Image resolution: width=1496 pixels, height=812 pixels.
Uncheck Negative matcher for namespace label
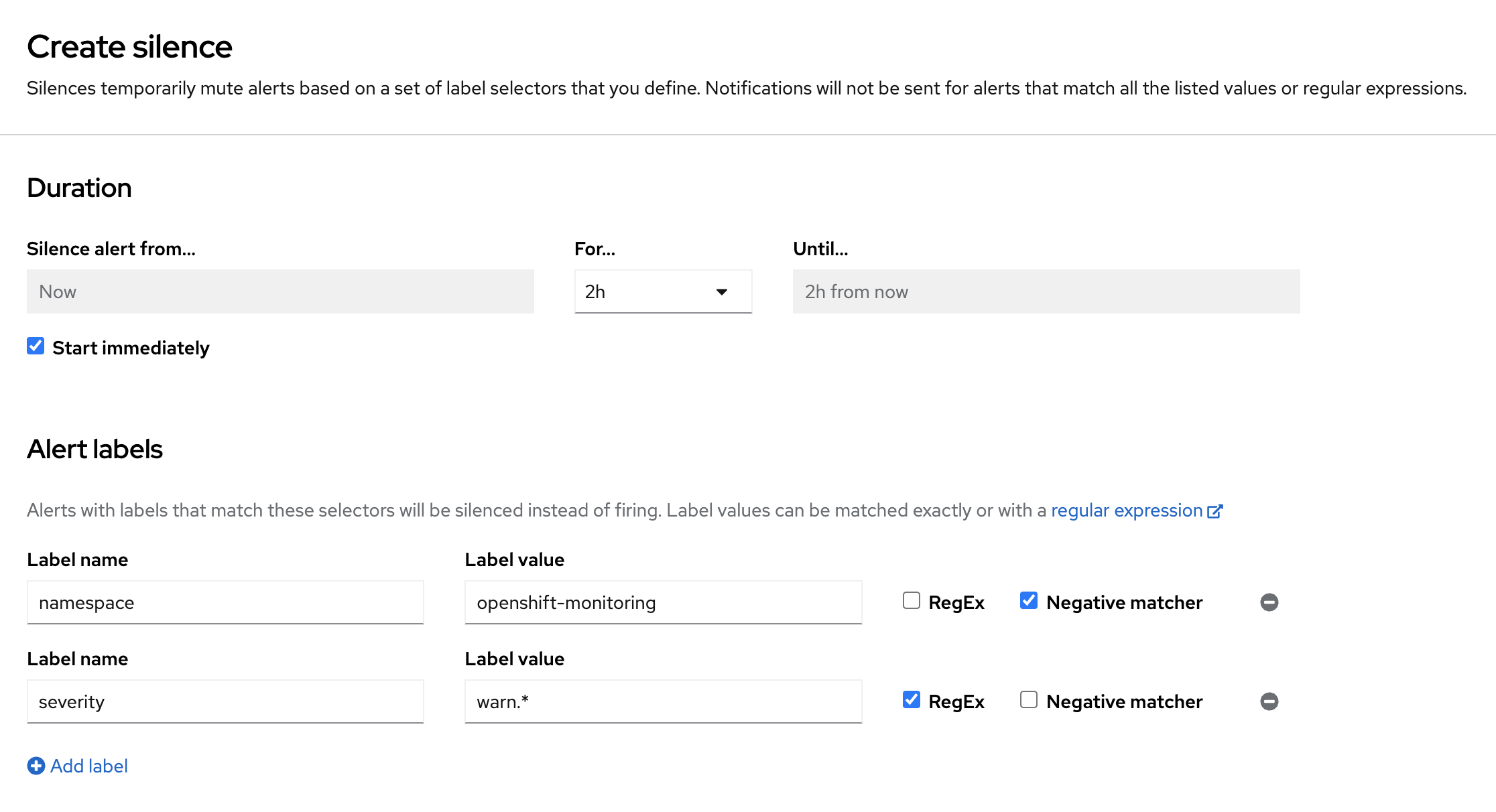pos(1028,600)
